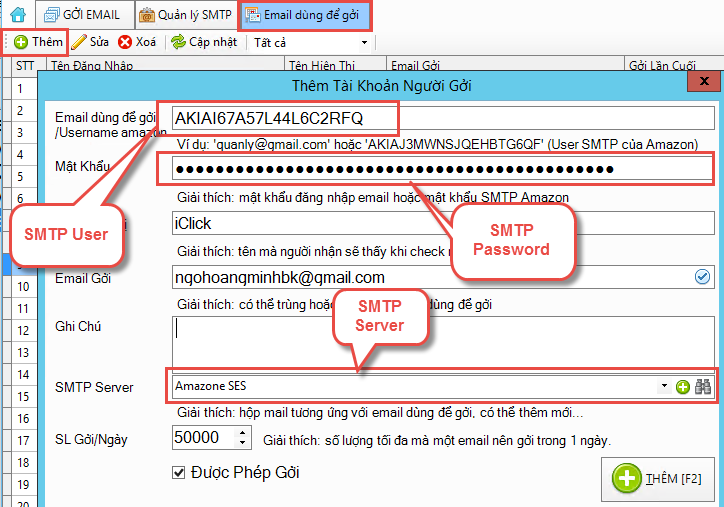Image resolution: width=724 pixels, height=507 pixels.
Task: Click the binoculars search icon for SMTP Server
Action: point(703,386)
